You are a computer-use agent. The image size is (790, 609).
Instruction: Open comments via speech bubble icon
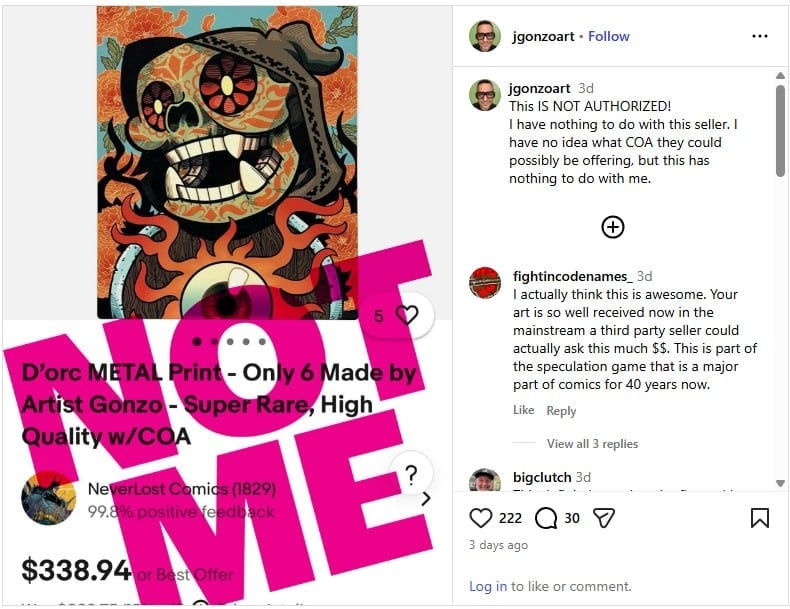546,518
